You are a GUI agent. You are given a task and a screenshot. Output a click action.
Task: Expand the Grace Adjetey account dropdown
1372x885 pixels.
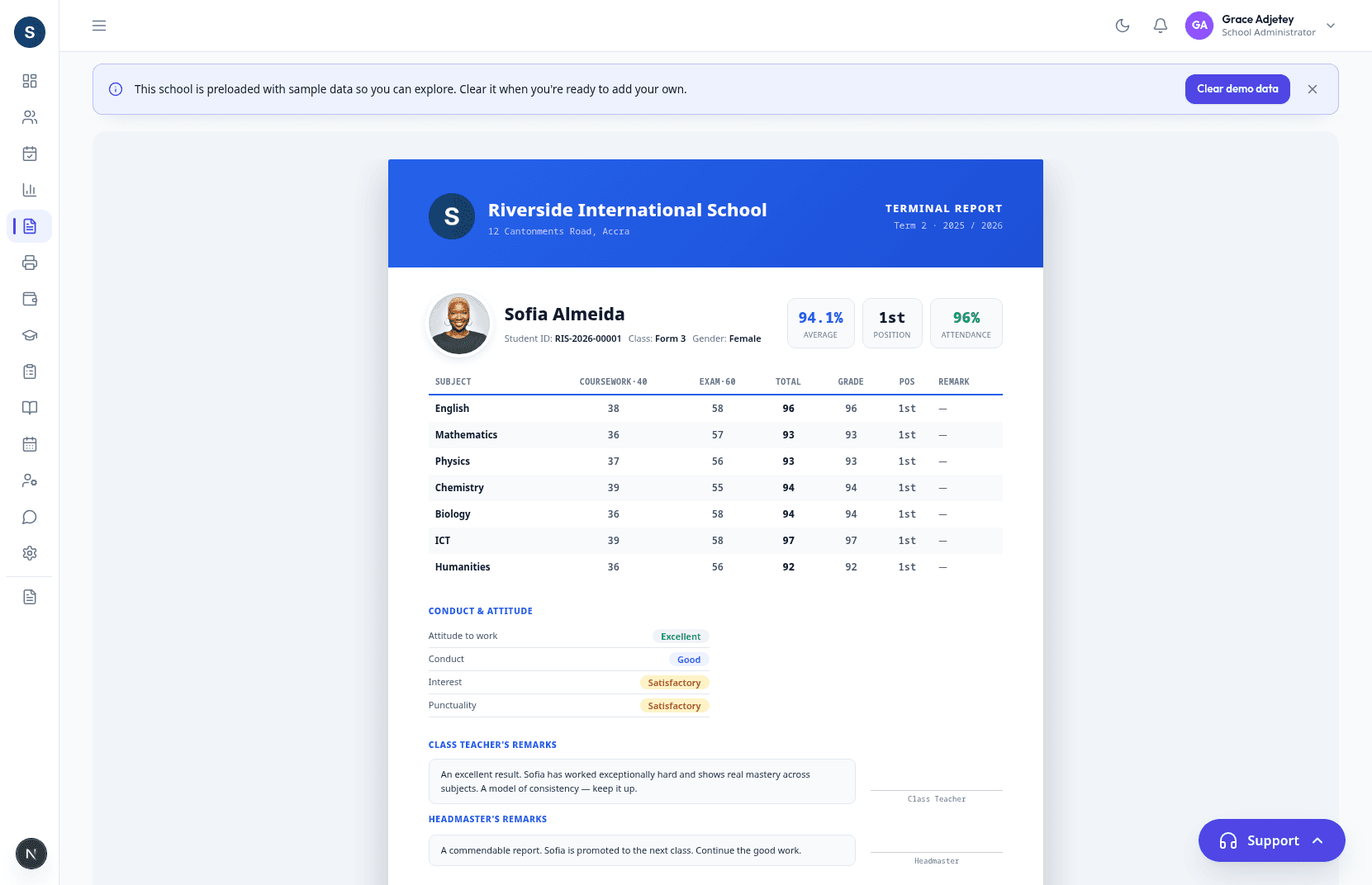[x=1331, y=26]
